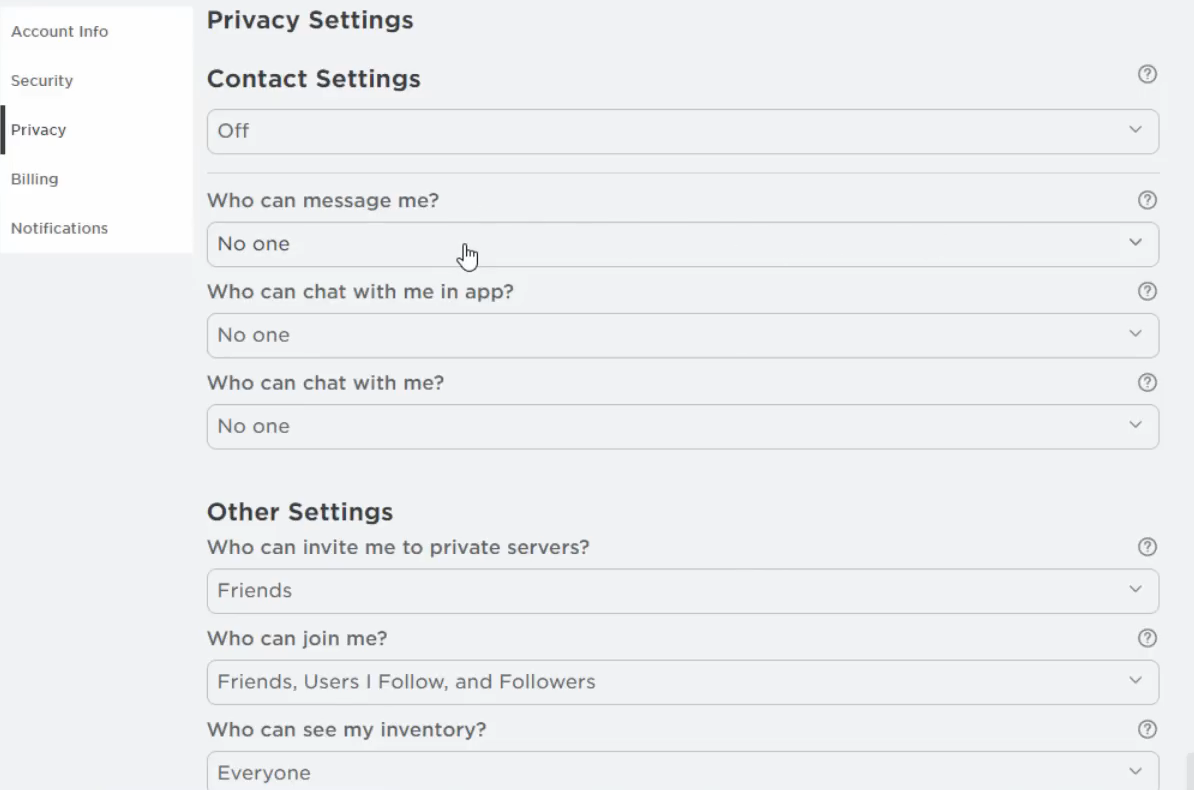
Task: Expand the Who can message me dropdown
Action: [682, 244]
